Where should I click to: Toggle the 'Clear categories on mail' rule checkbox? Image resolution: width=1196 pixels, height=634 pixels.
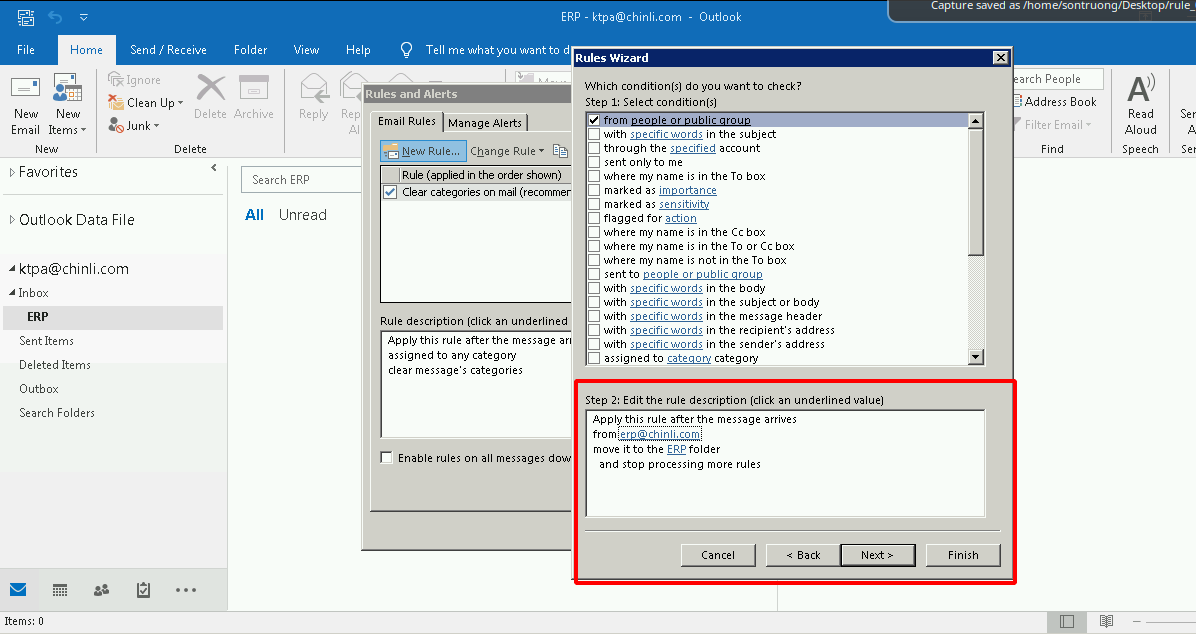(x=391, y=192)
